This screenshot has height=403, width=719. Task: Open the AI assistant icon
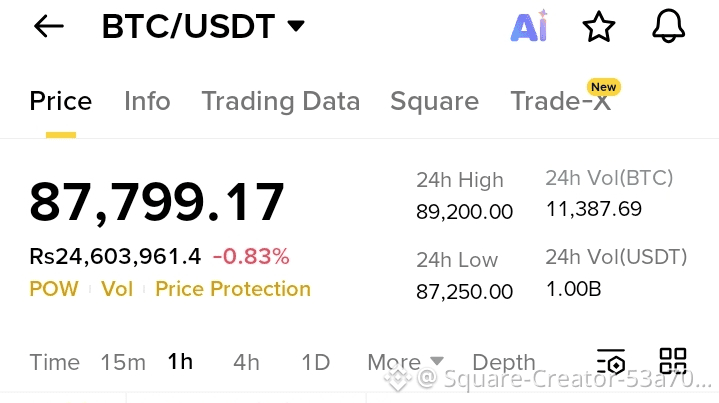(x=529, y=26)
